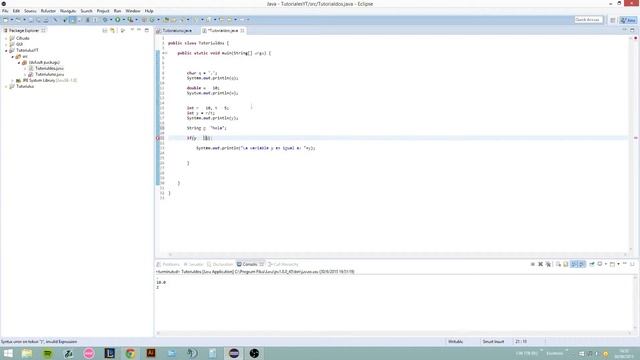Click the green Run button in toolbar
640x360 pixels.
pos(118,20)
